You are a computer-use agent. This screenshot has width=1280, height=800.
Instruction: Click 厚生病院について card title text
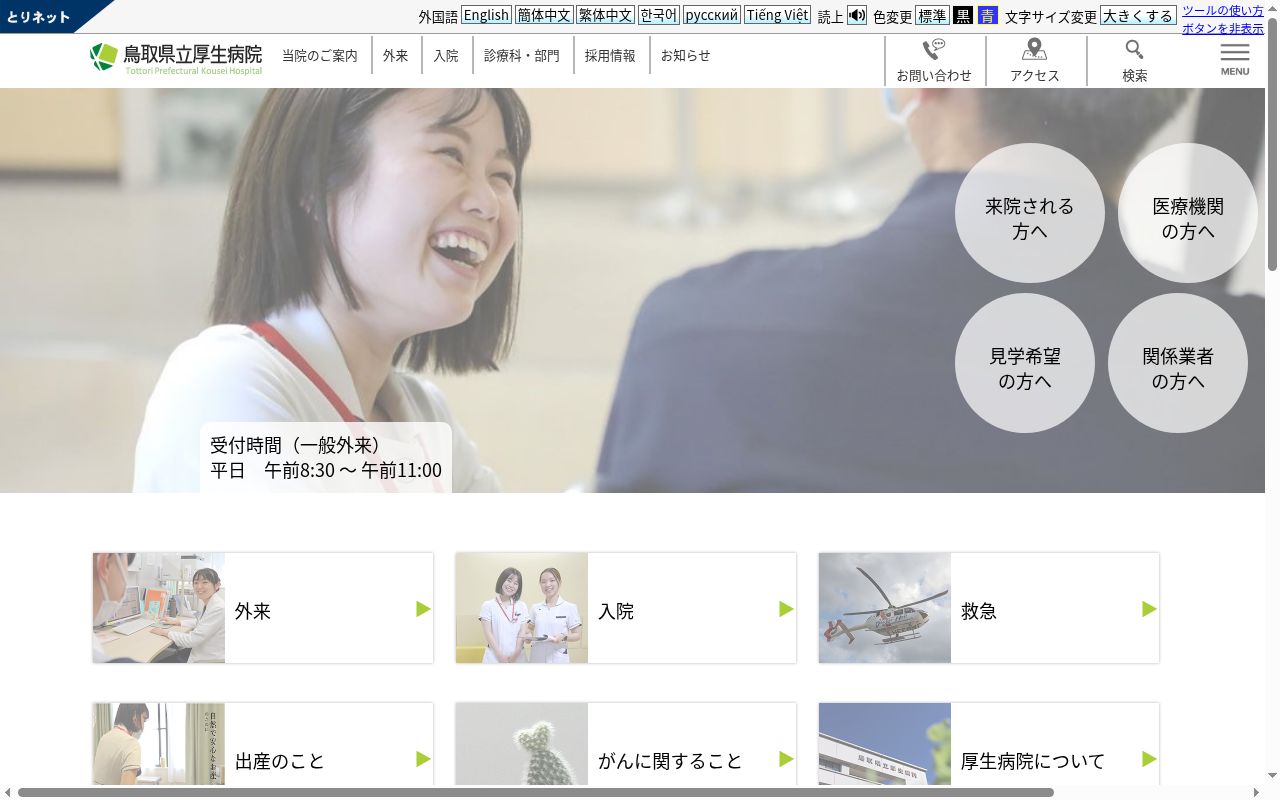(1033, 761)
